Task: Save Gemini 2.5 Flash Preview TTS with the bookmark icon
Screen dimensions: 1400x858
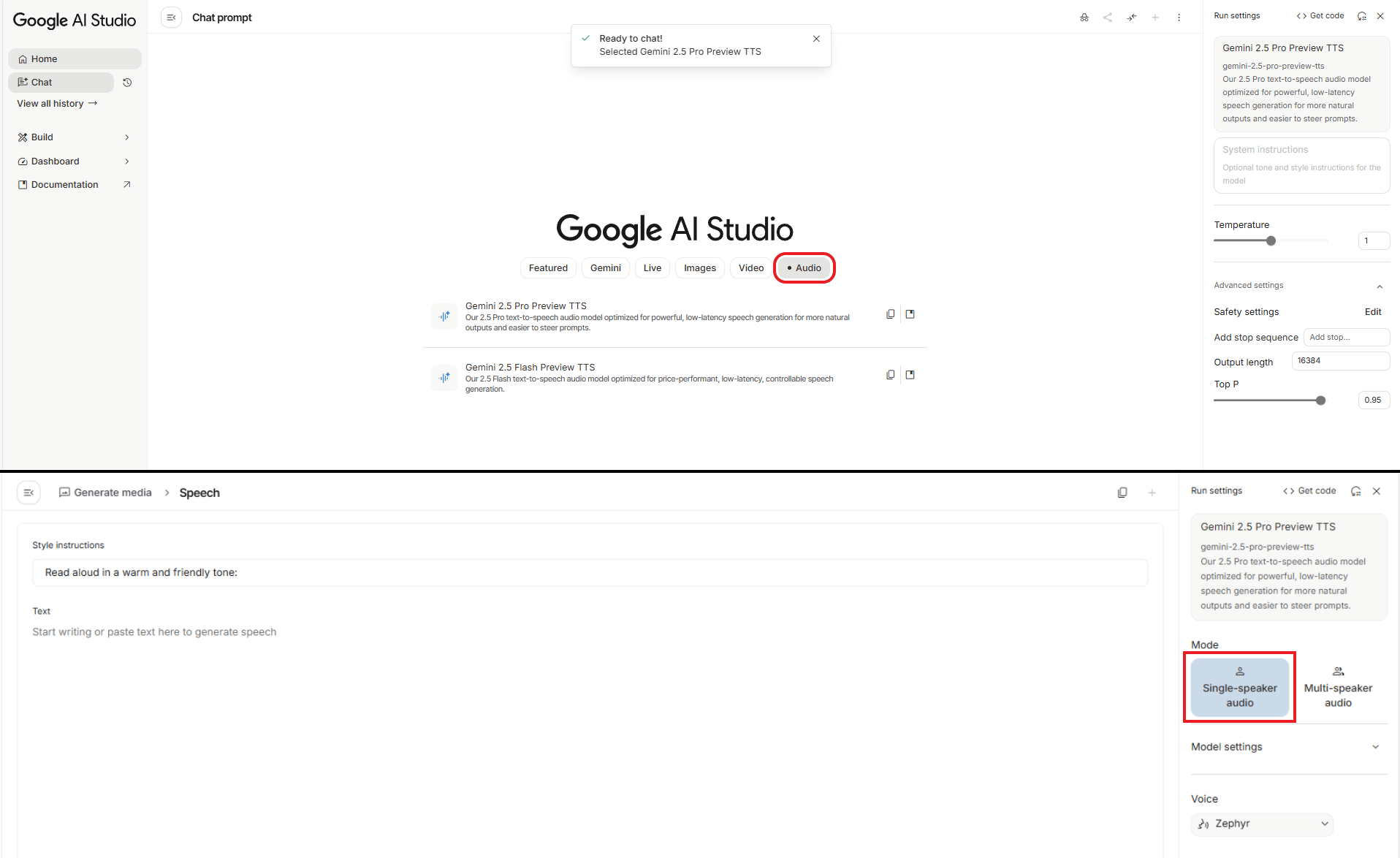Action: coord(910,374)
